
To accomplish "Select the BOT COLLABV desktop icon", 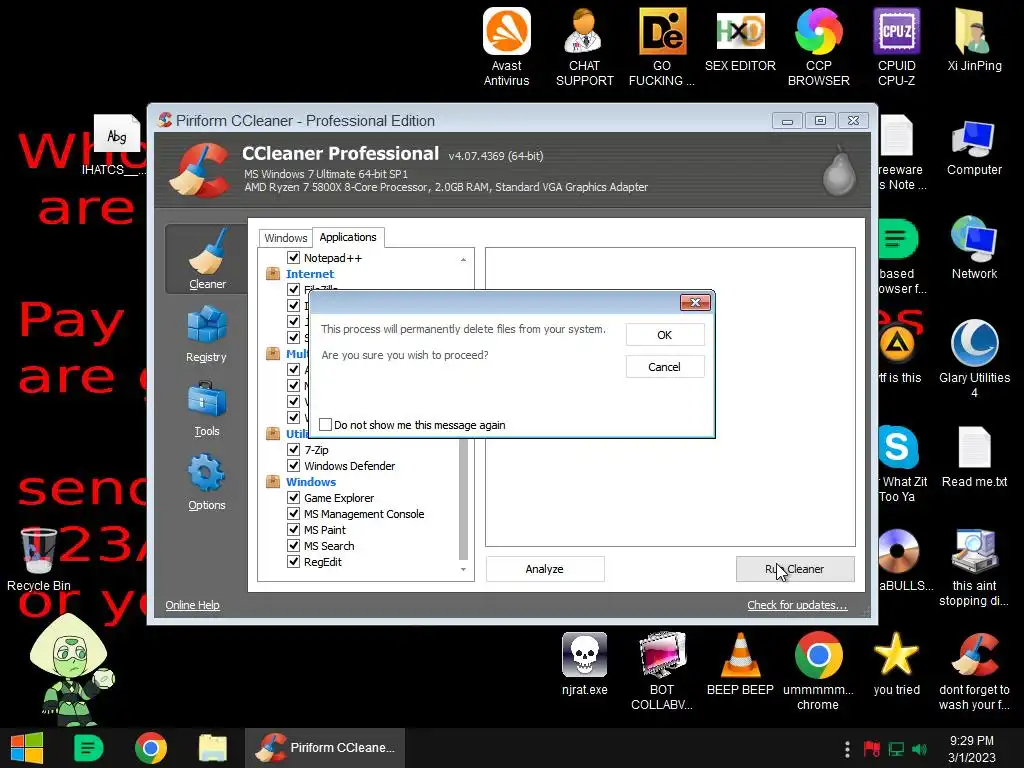I will (662, 671).
